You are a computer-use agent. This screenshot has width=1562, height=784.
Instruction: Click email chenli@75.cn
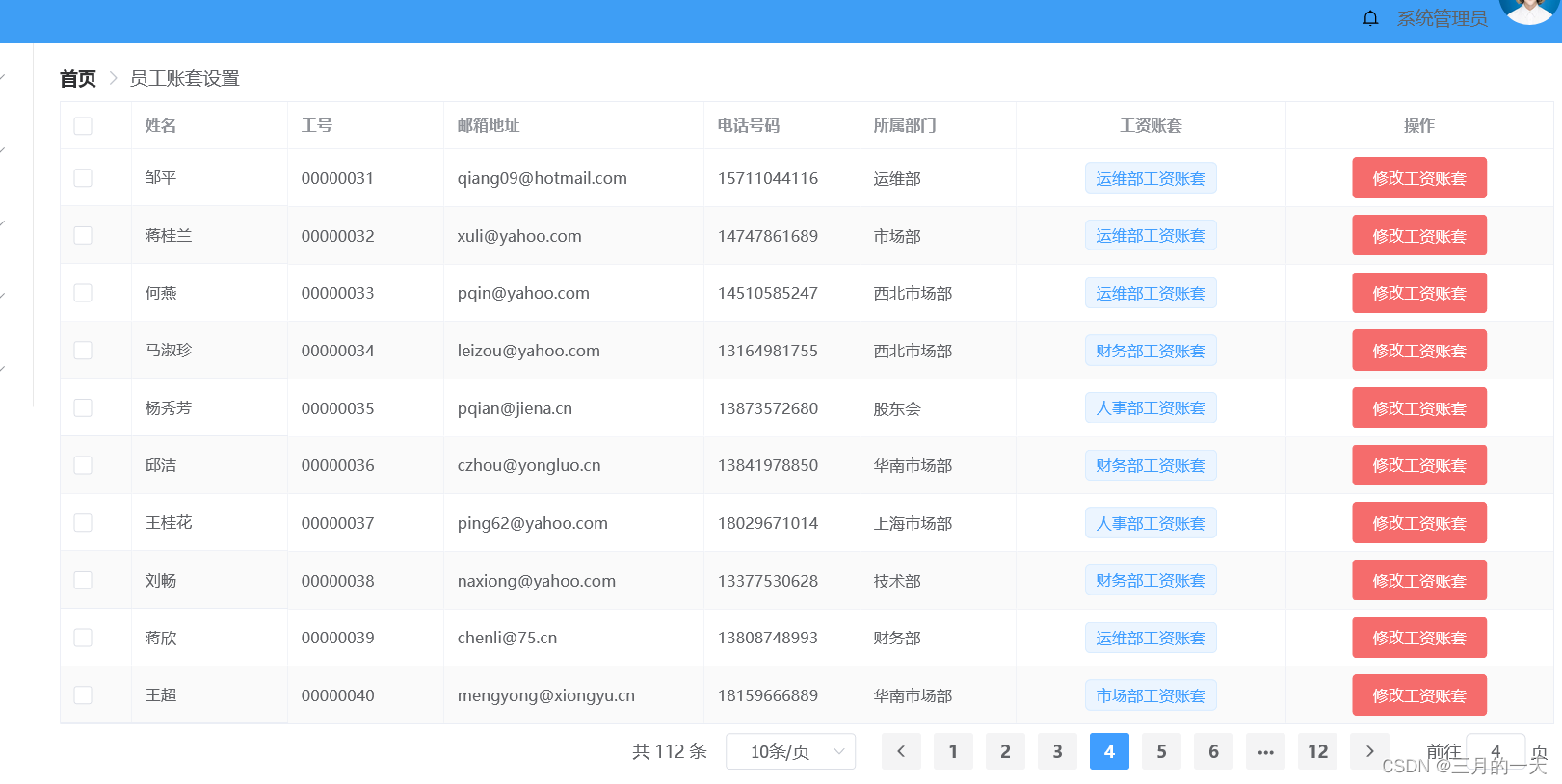click(x=508, y=638)
